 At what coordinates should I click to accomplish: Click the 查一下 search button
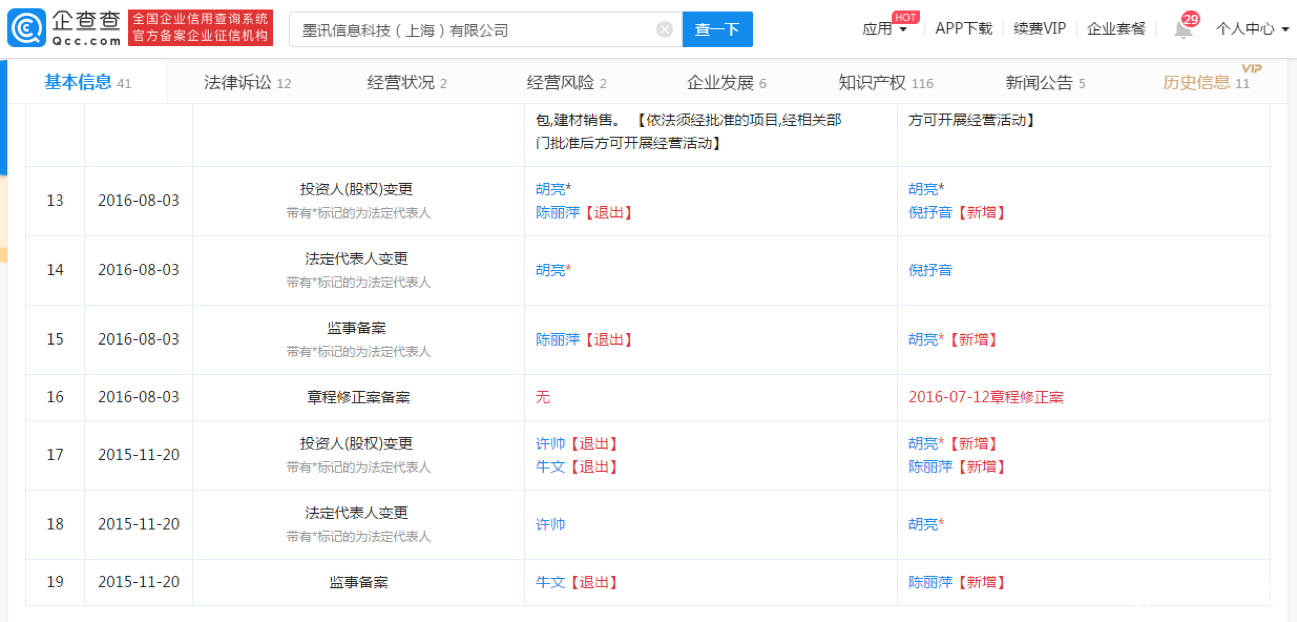717,30
